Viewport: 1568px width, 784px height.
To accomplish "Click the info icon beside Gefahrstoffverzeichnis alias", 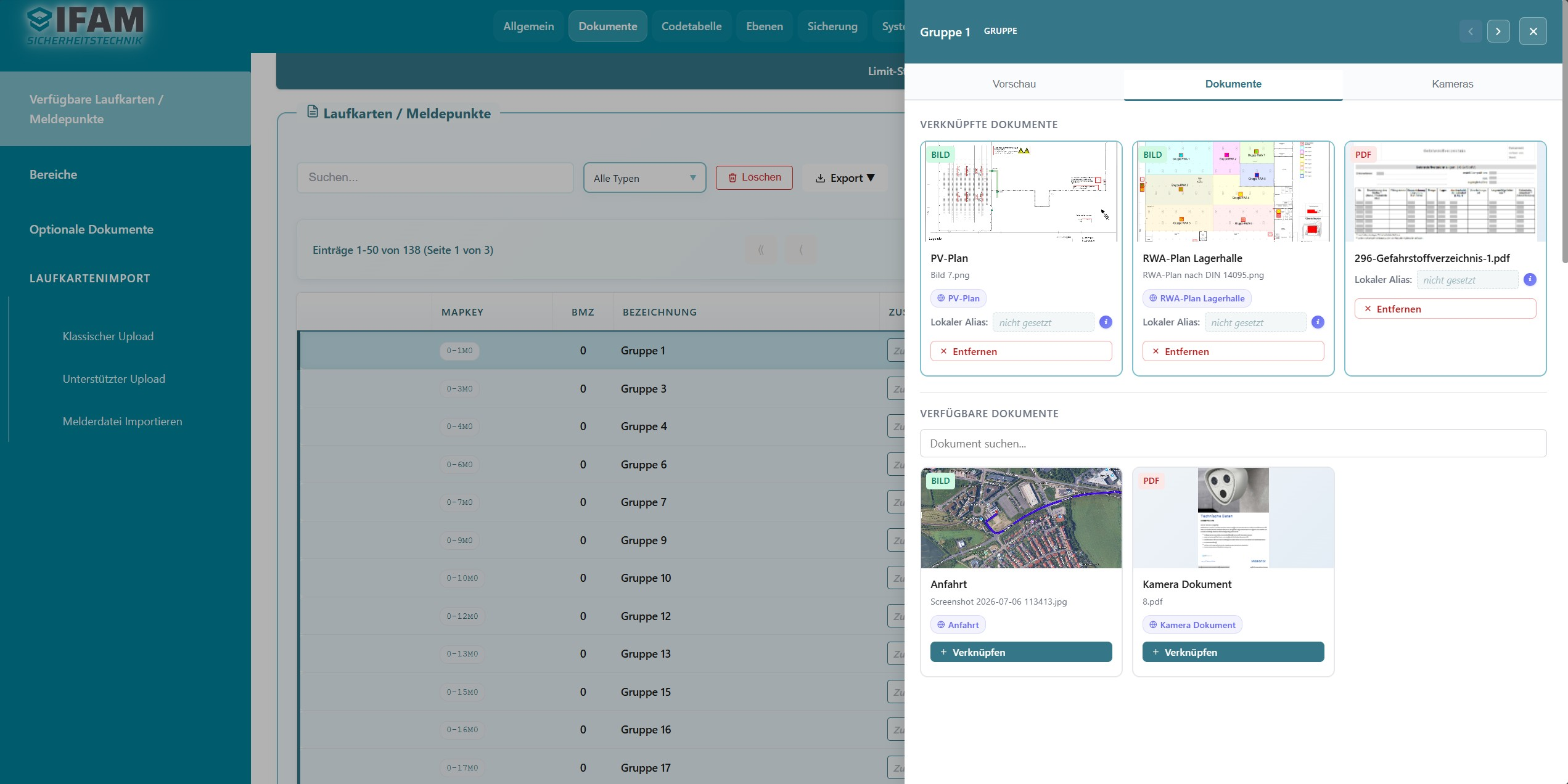I will (1530, 279).
